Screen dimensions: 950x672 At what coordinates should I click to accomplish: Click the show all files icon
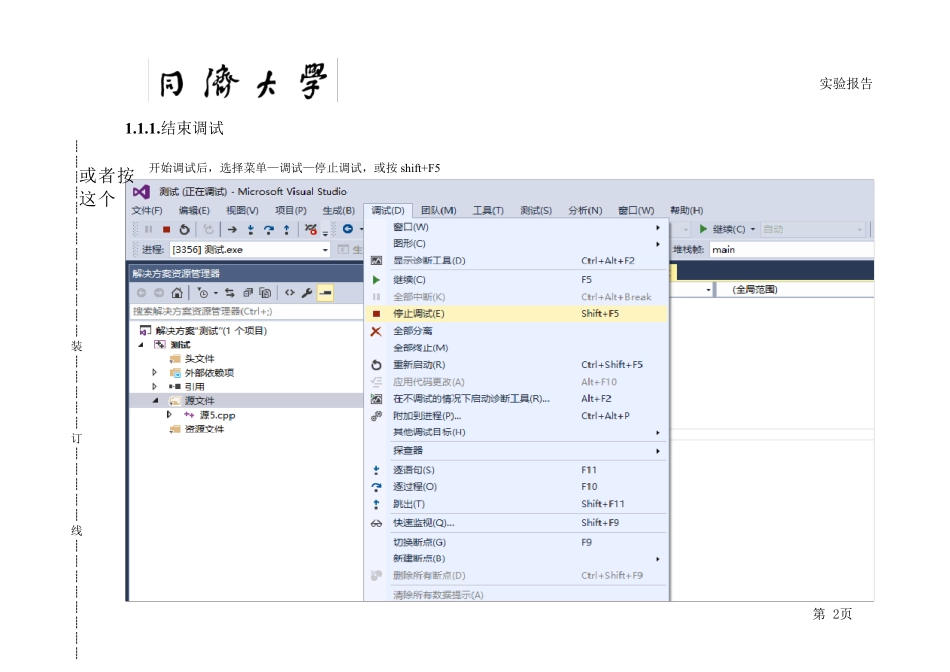click(x=265, y=293)
